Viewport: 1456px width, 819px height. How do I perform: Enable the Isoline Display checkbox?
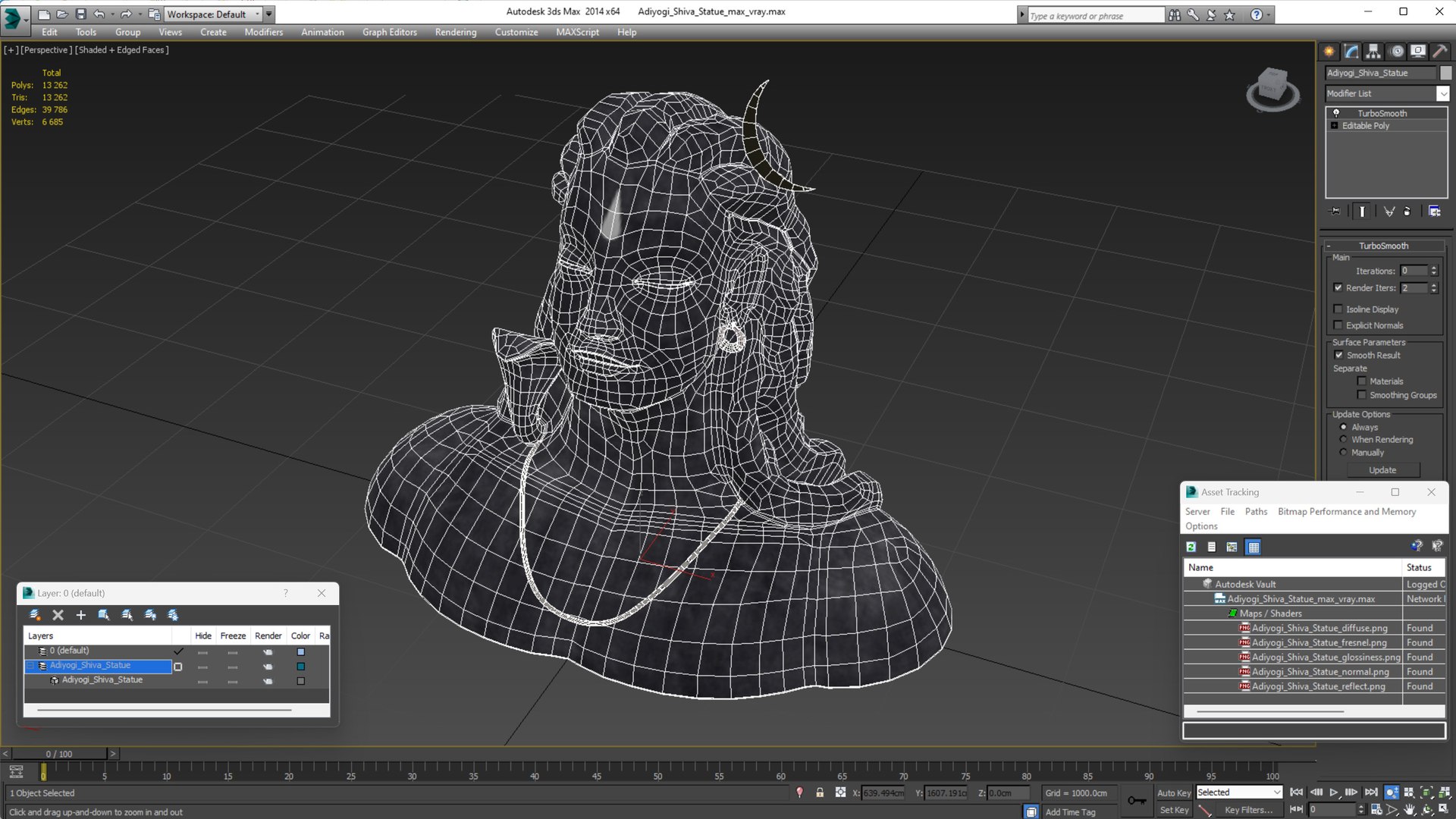1338,309
